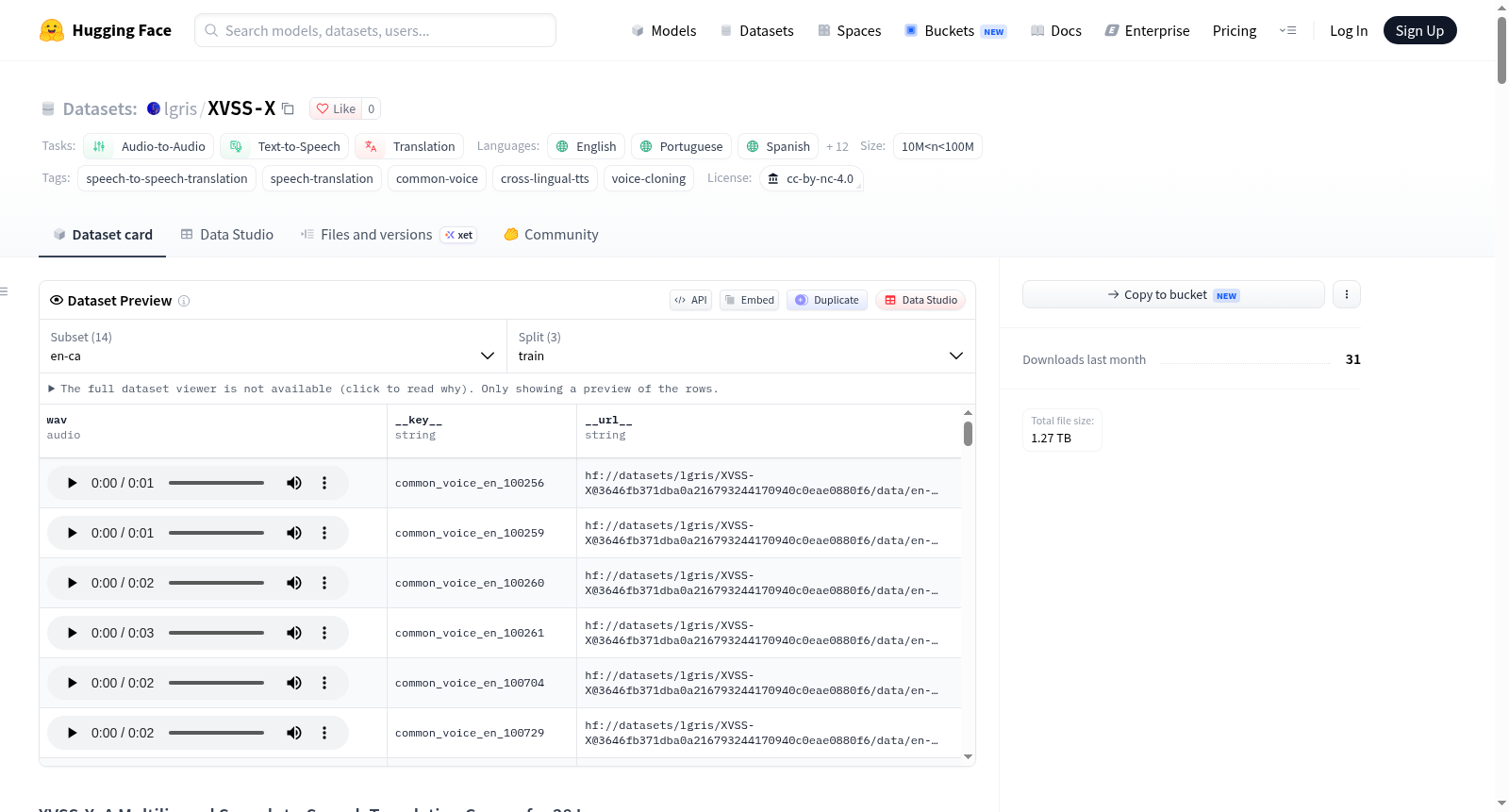Play audio for common_voice_en_100261
1509x812 pixels.
tap(72, 633)
